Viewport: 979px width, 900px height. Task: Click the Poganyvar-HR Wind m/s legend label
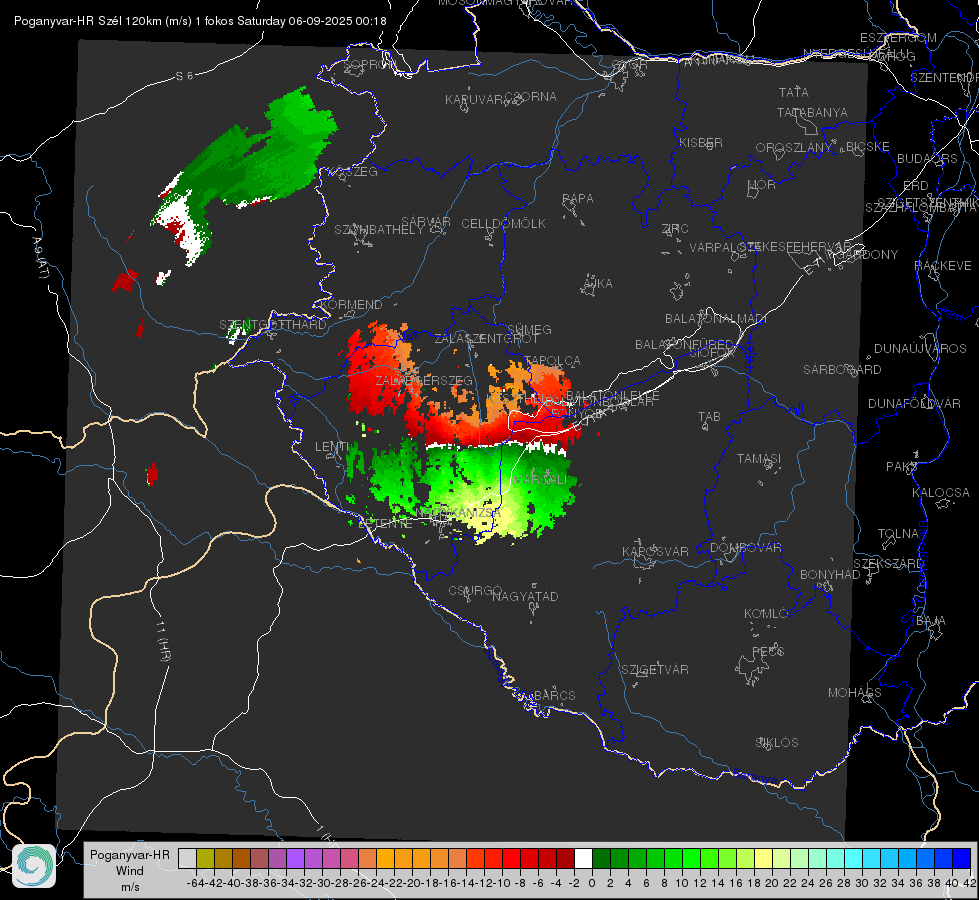(x=130, y=871)
